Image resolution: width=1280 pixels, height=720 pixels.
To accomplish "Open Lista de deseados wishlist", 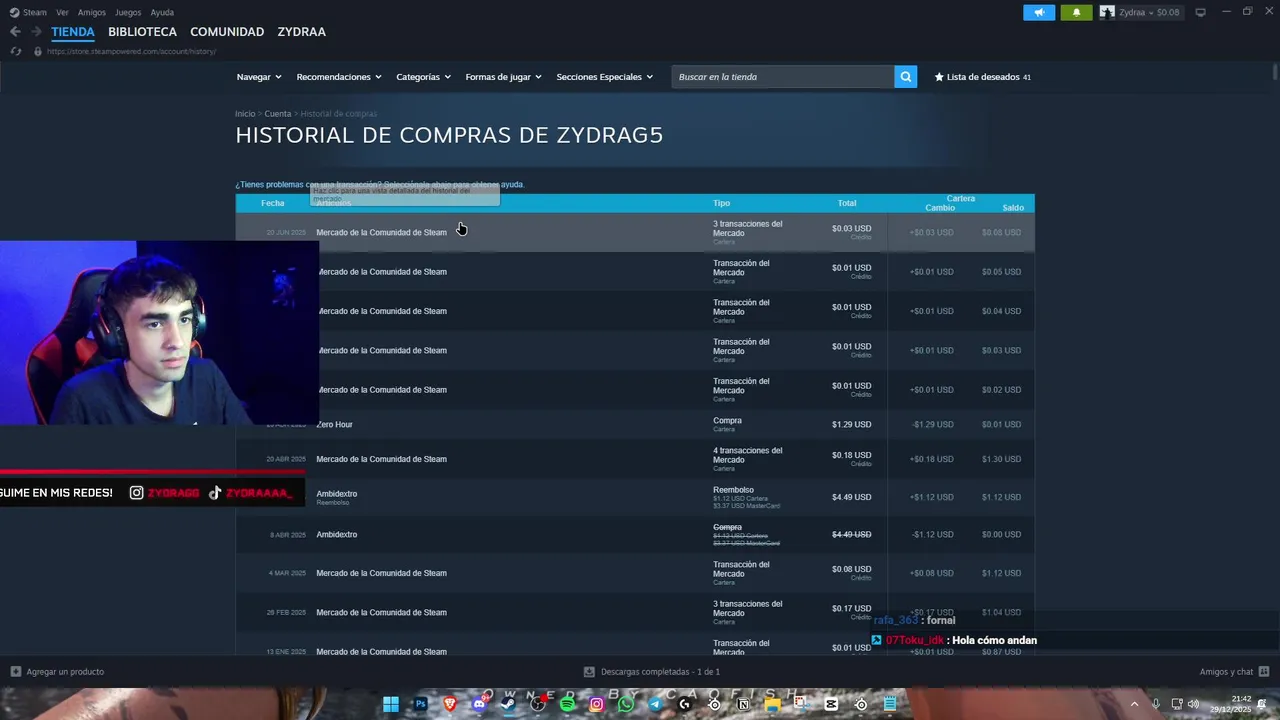I will (x=982, y=77).
